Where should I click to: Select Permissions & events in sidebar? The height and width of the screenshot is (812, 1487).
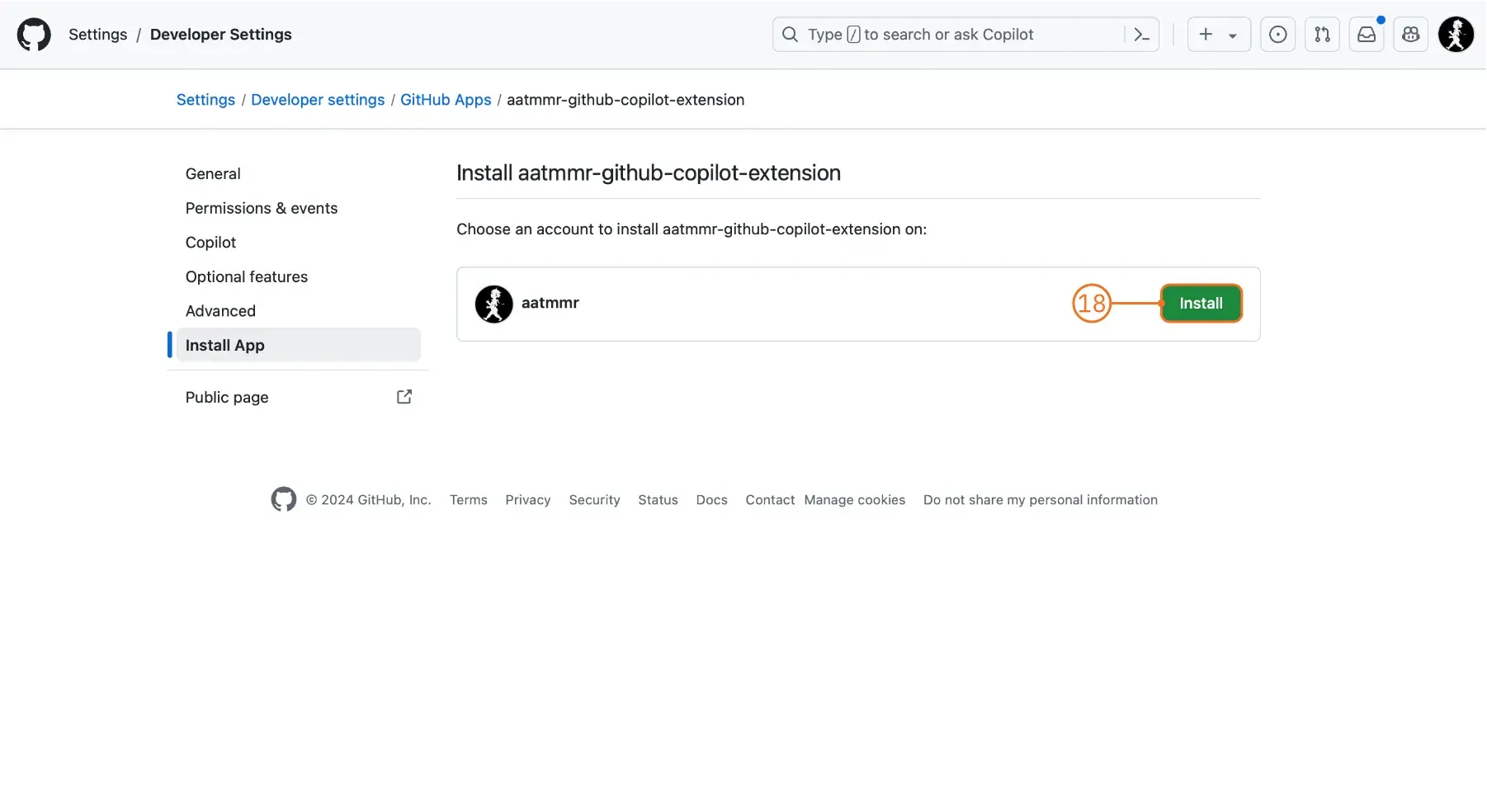(x=298, y=208)
